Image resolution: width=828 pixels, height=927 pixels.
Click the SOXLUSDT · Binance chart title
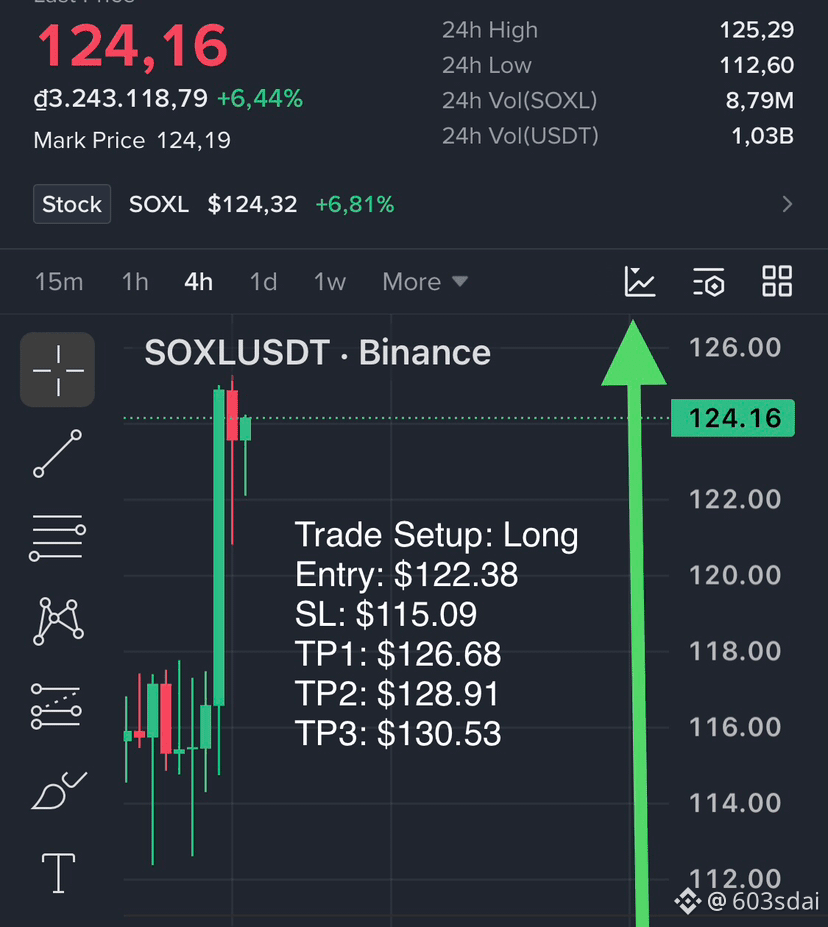pos(317,353)
